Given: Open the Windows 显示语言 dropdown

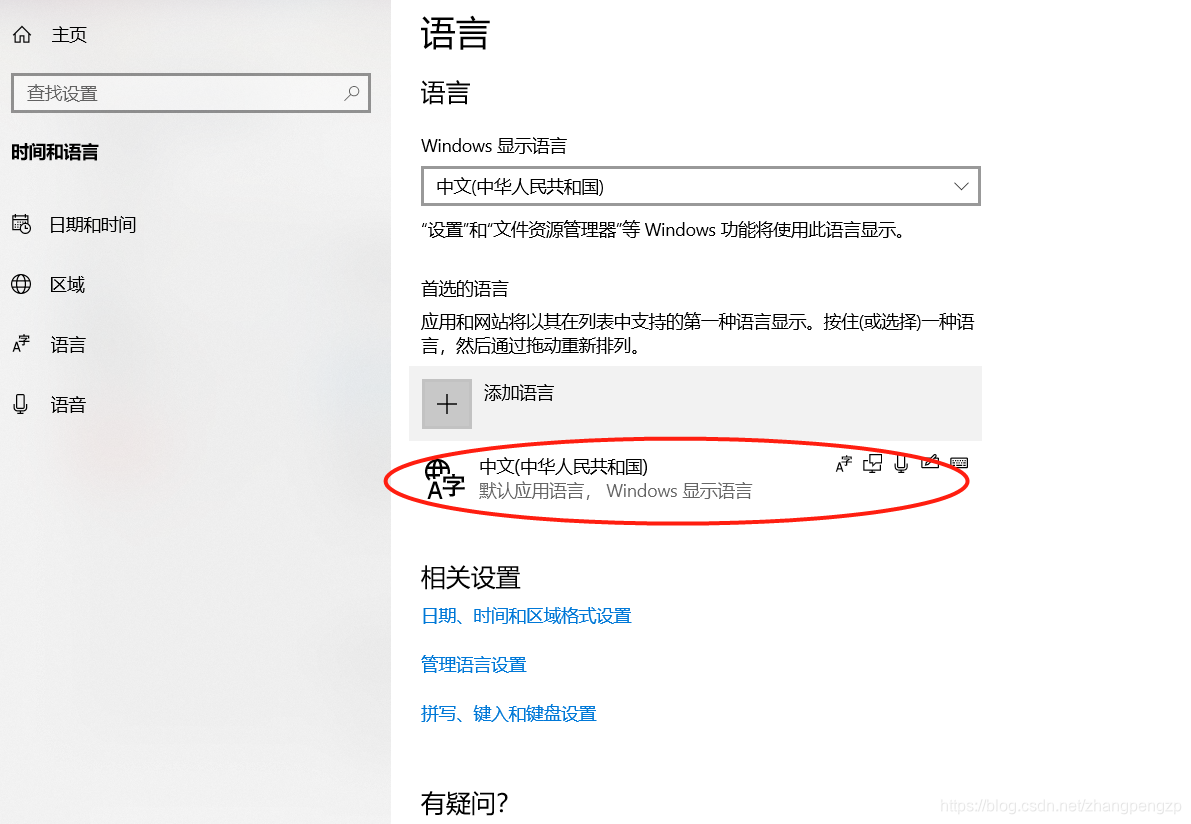Looking at the screenshot, I should tap(700, 186).
